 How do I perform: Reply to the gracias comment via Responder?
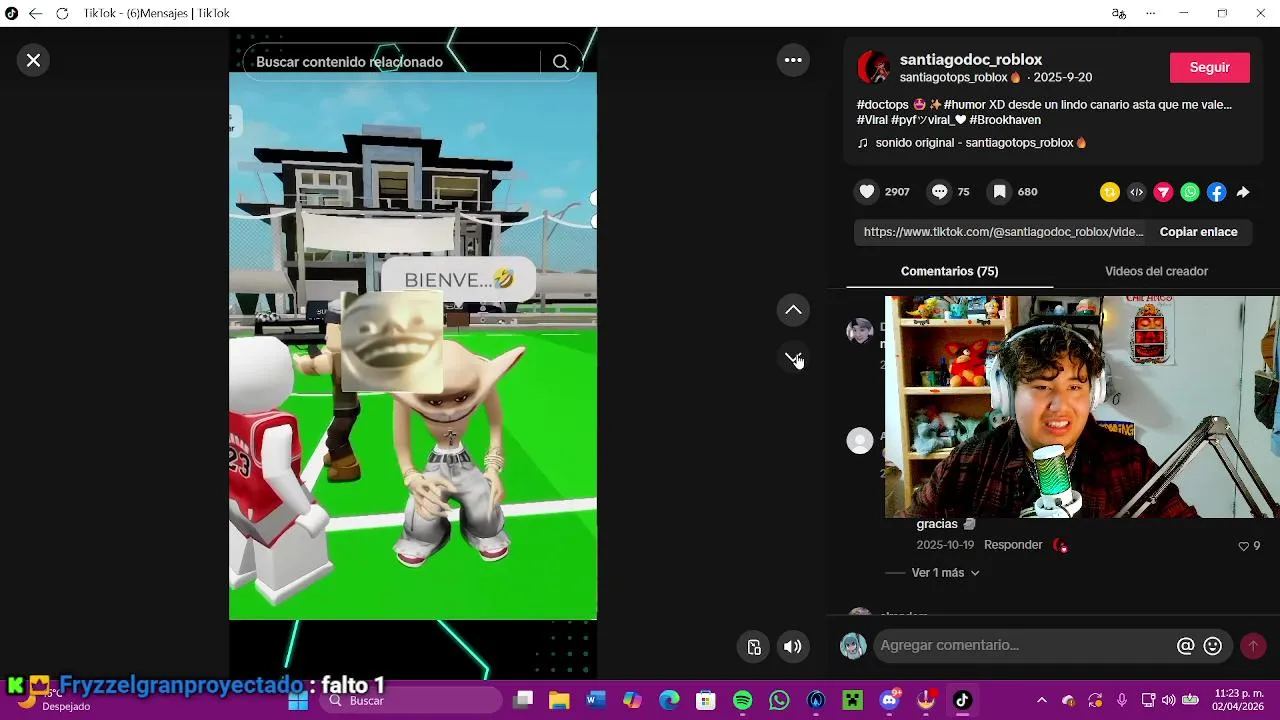[1013, 545]
